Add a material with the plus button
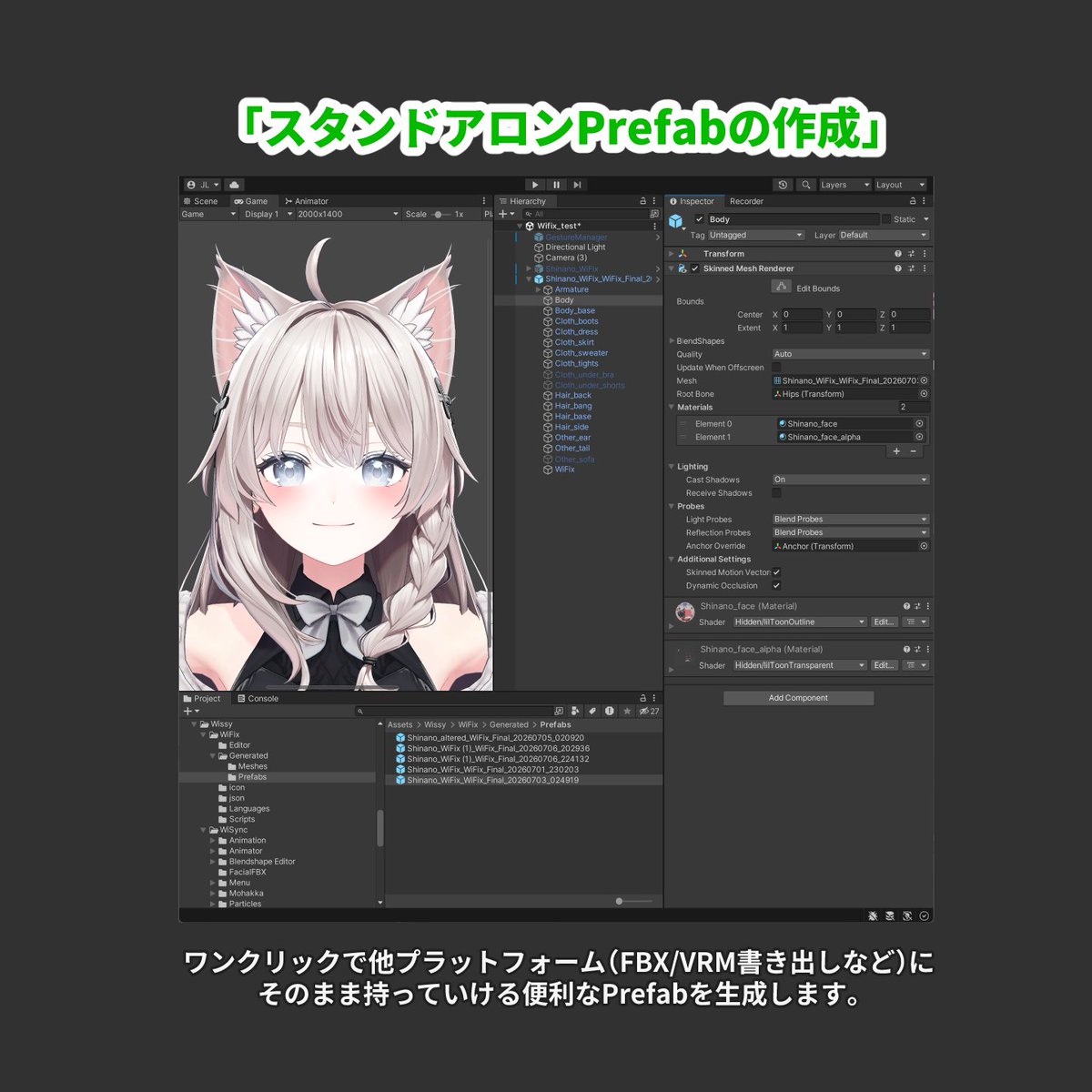Viewport: 1092px width, 1092px height. 896,450
